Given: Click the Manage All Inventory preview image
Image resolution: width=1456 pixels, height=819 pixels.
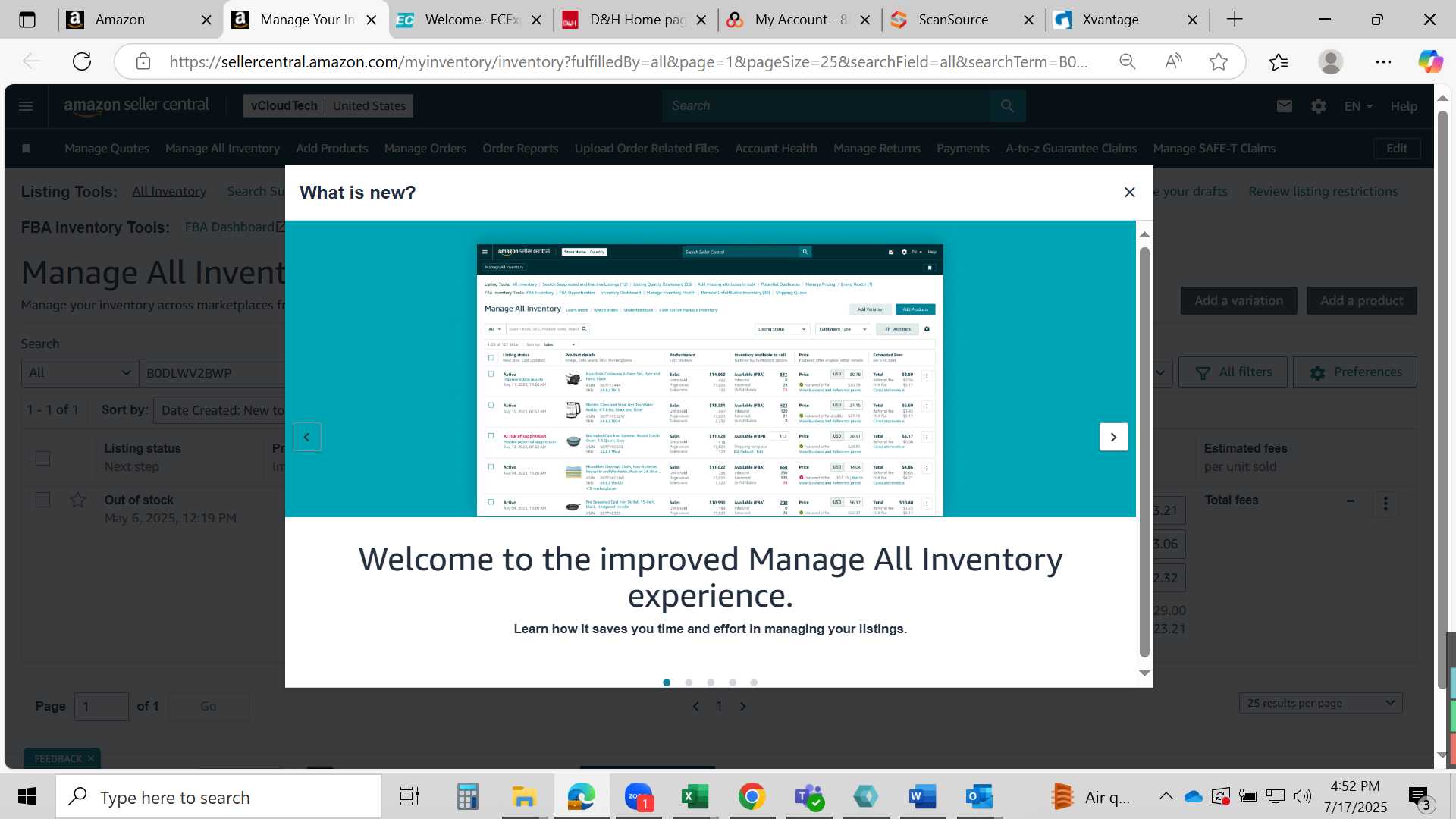Looking at the screenshot, I should (710, 380).
